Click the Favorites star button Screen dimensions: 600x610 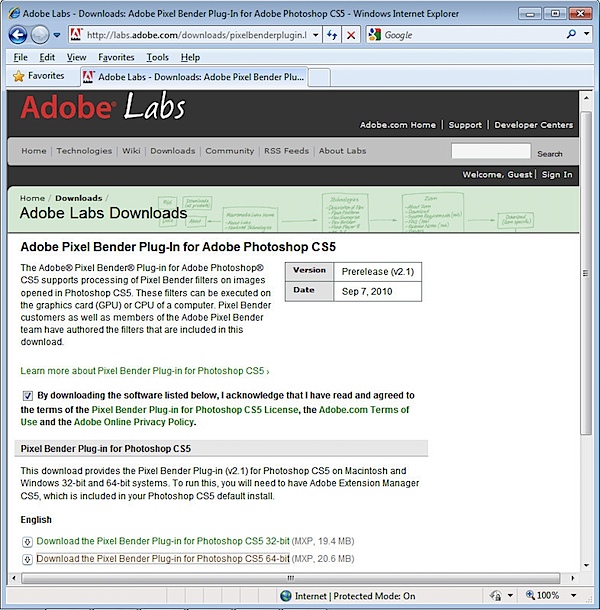39,76
